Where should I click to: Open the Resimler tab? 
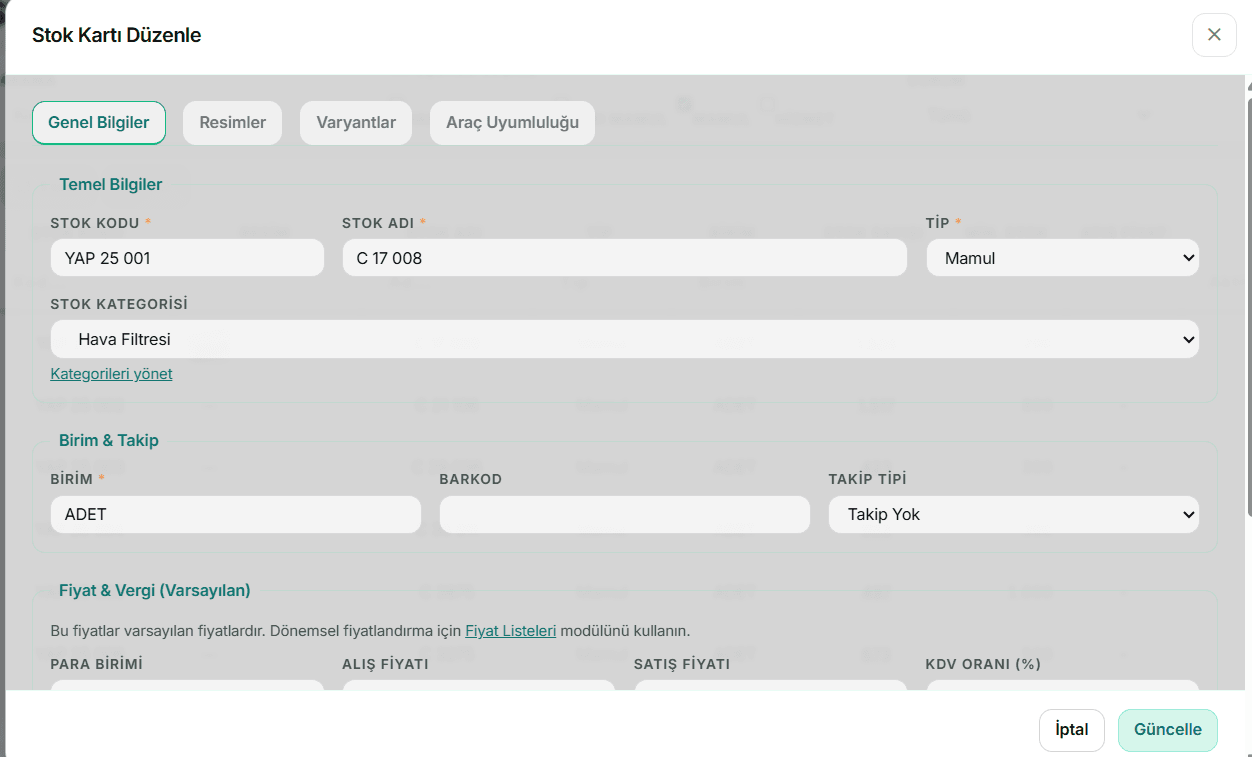point(233,123)
